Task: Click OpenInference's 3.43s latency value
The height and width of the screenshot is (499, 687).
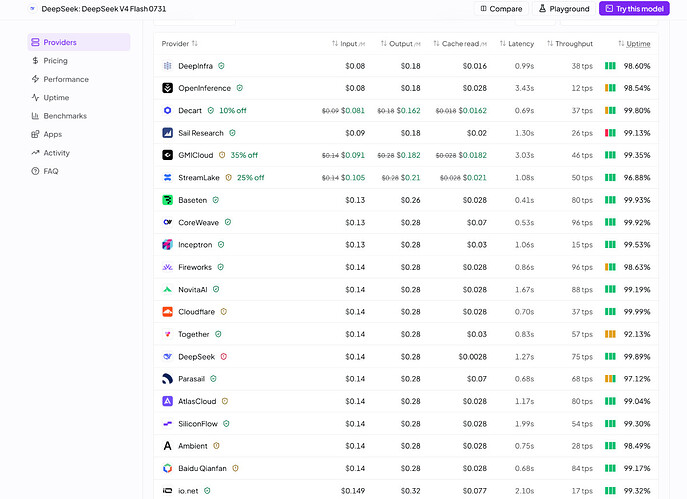Action: [x=524, y=88]
